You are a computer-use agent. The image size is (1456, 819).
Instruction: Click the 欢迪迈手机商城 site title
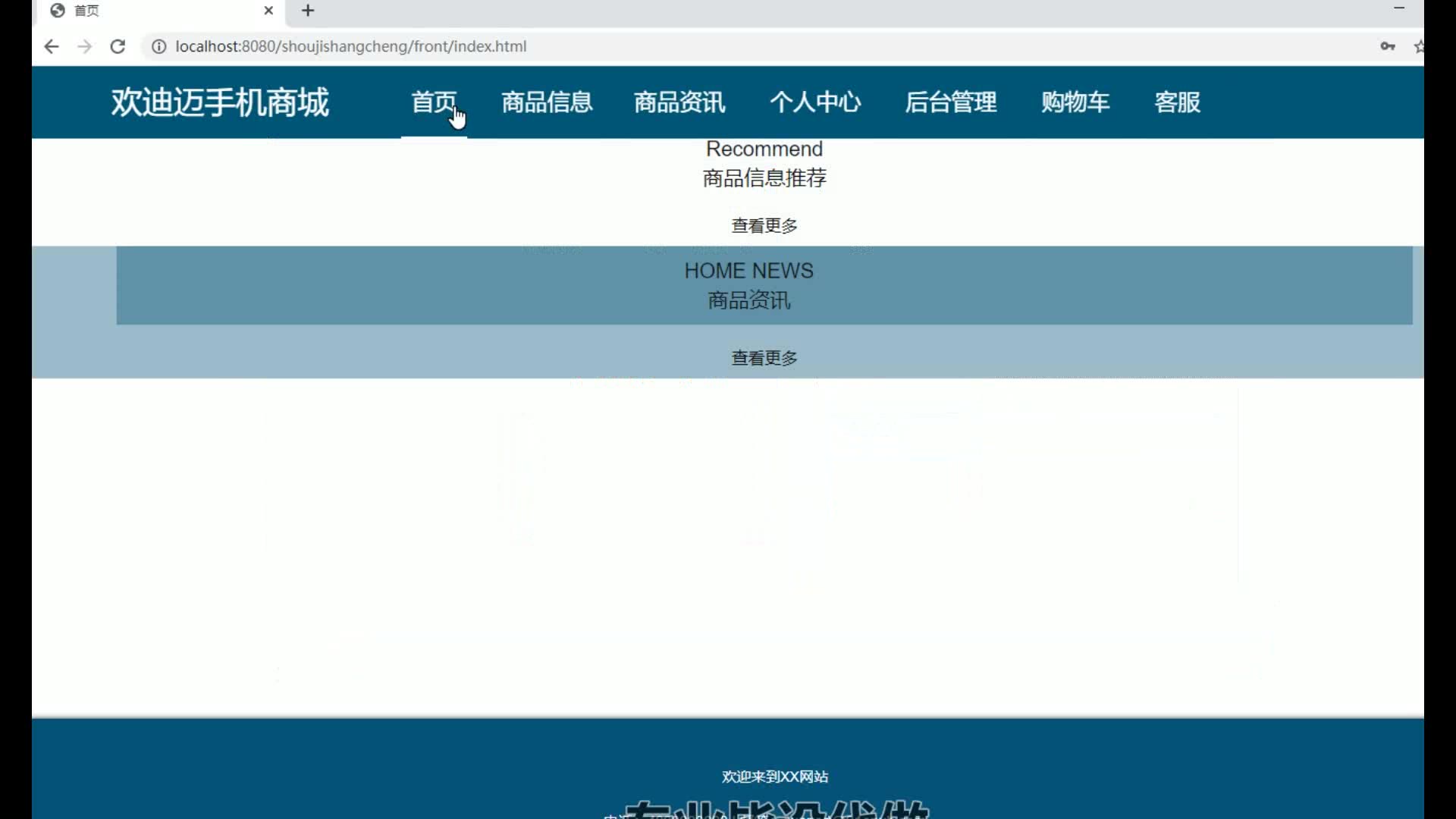pos(220,102)
